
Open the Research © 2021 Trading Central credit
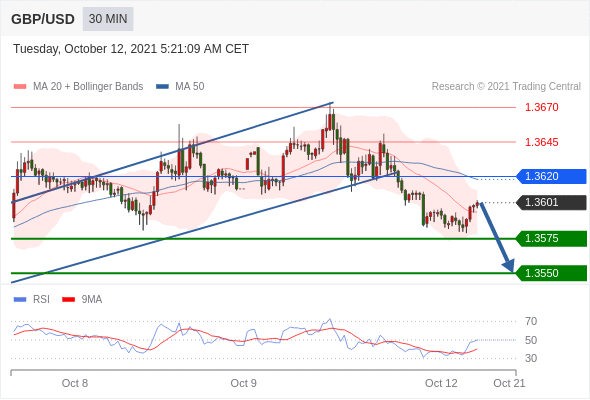(x=506, y=87)
